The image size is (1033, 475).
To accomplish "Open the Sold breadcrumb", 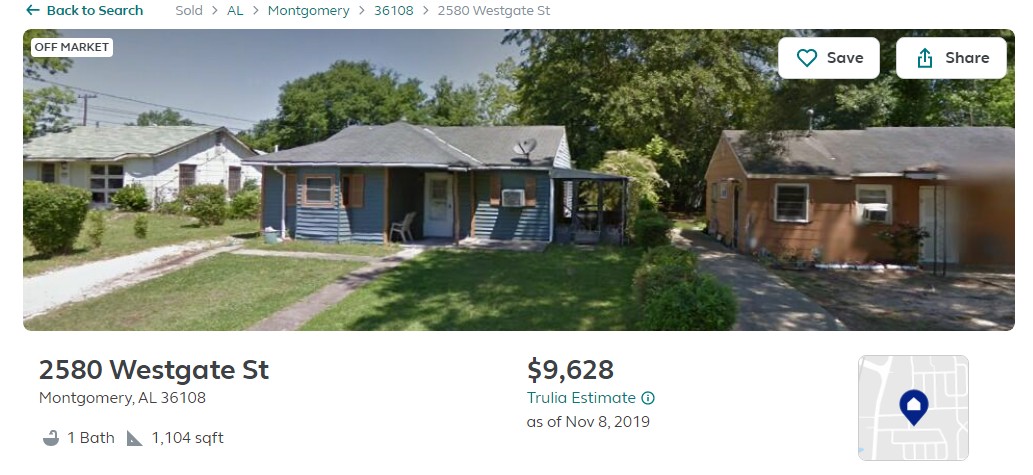I will 189,11.
